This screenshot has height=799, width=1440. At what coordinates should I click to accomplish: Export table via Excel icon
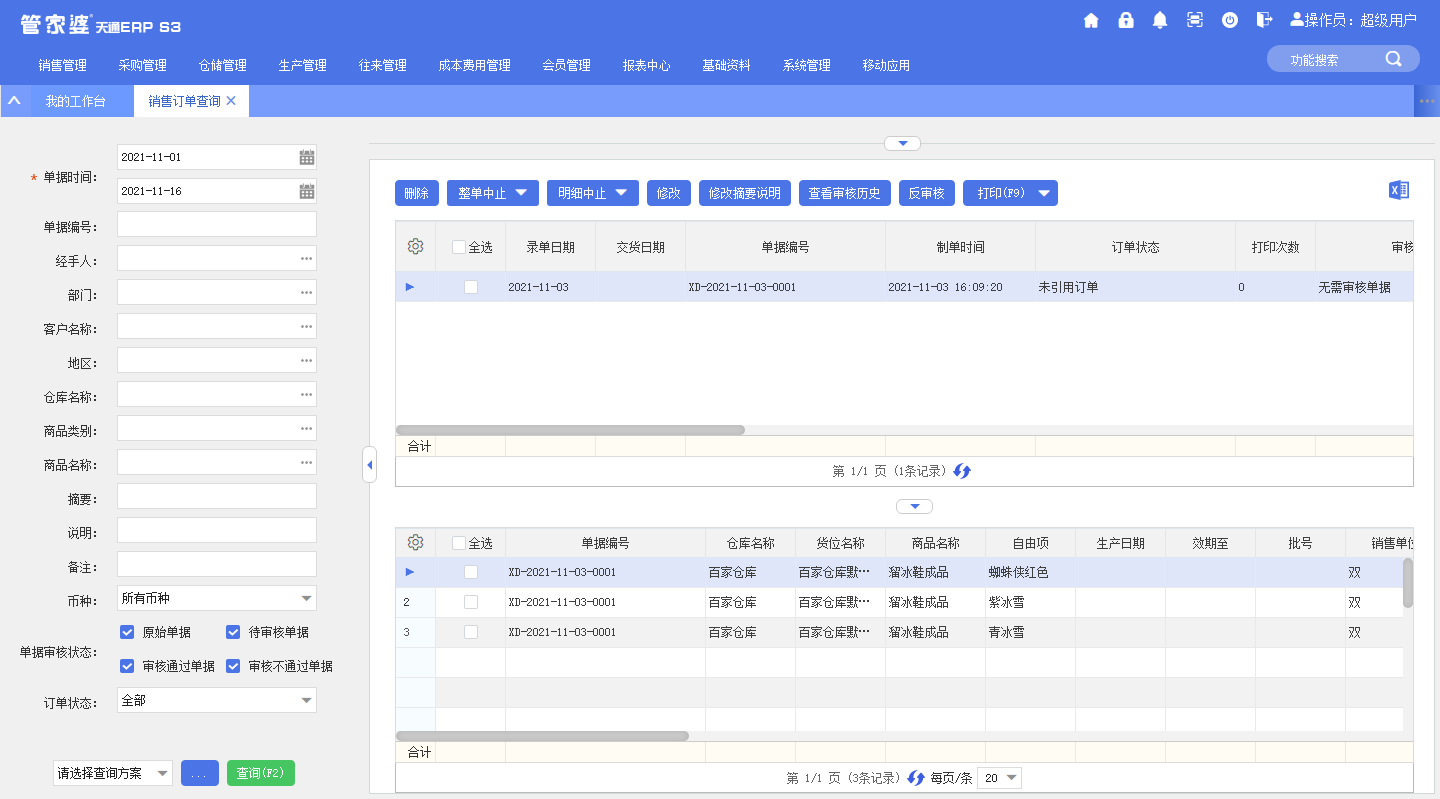click(1399, 191)
